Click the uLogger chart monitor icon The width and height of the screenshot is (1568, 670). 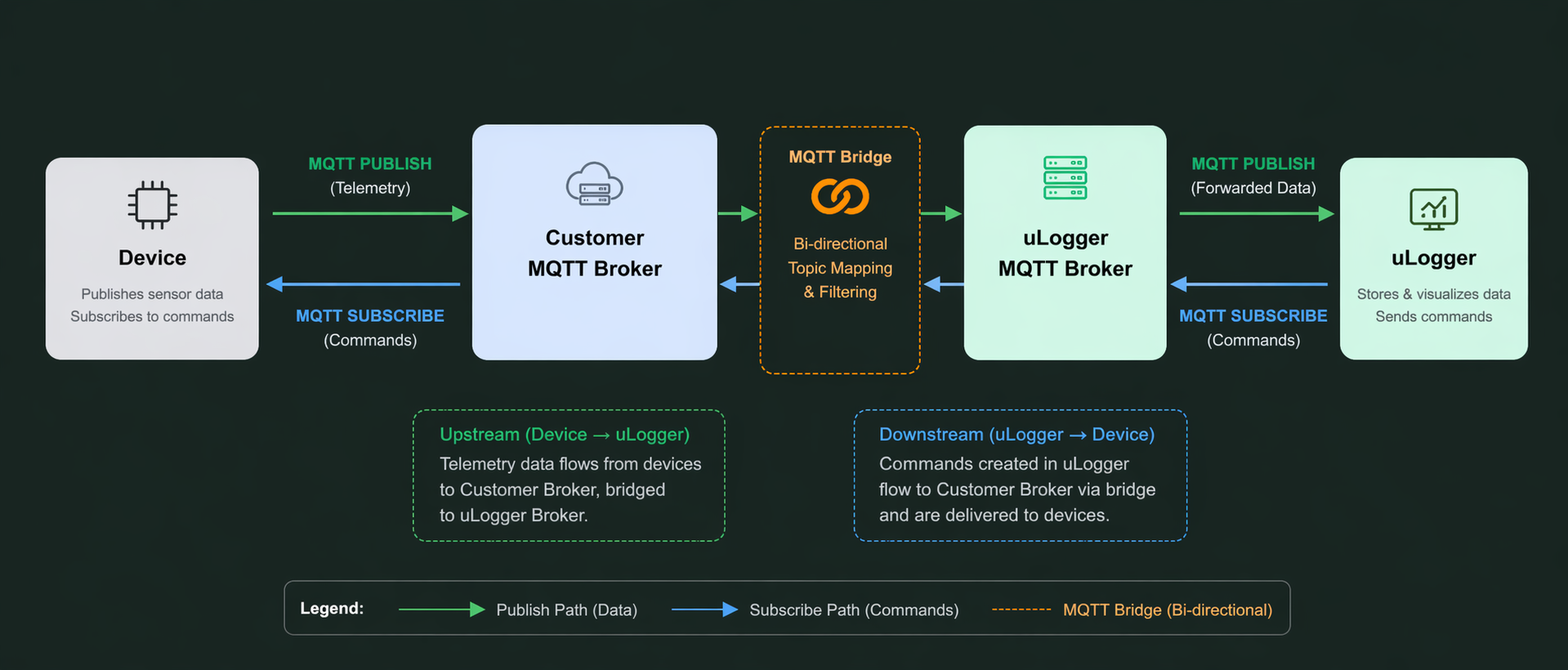coord(1433,209)
